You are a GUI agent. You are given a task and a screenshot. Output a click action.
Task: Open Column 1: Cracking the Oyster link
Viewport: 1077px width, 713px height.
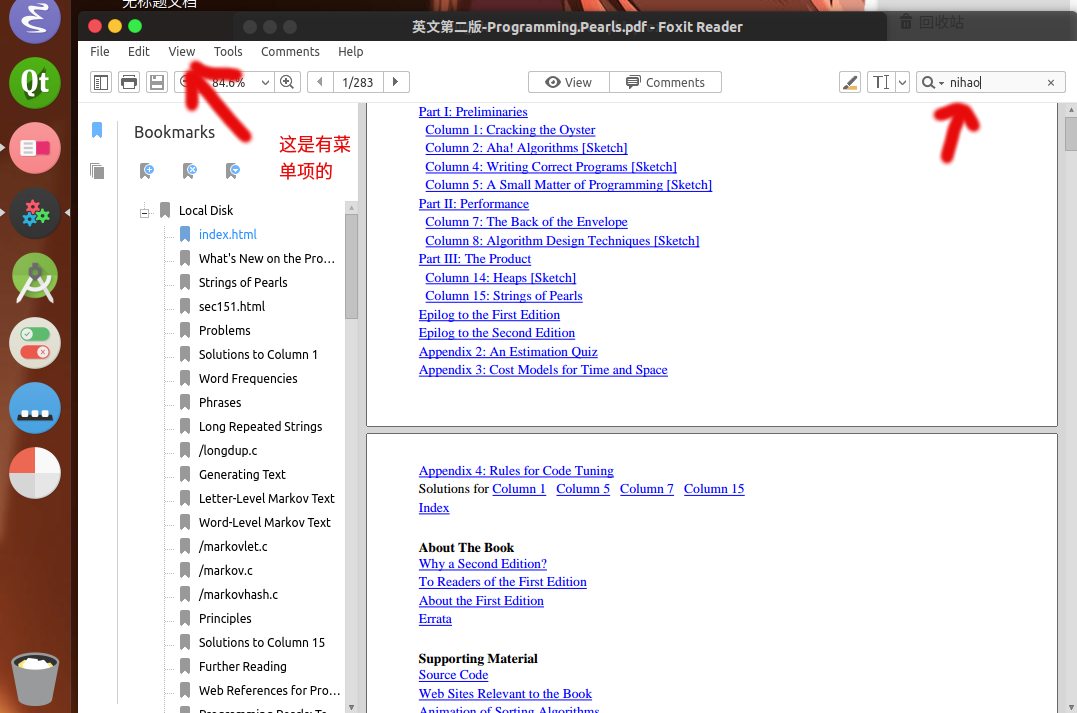tap(510, 130)
